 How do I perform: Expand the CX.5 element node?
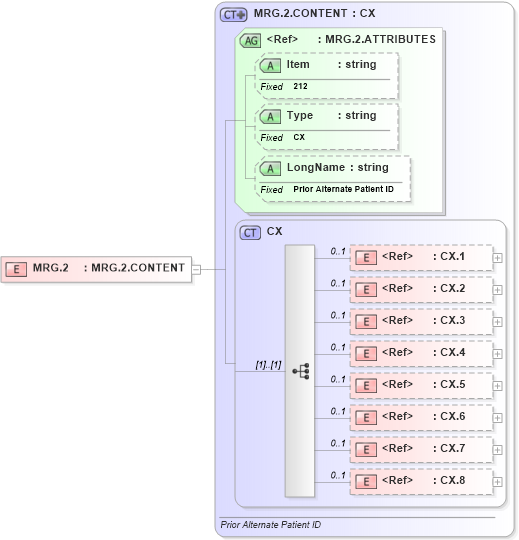(497, 386)
